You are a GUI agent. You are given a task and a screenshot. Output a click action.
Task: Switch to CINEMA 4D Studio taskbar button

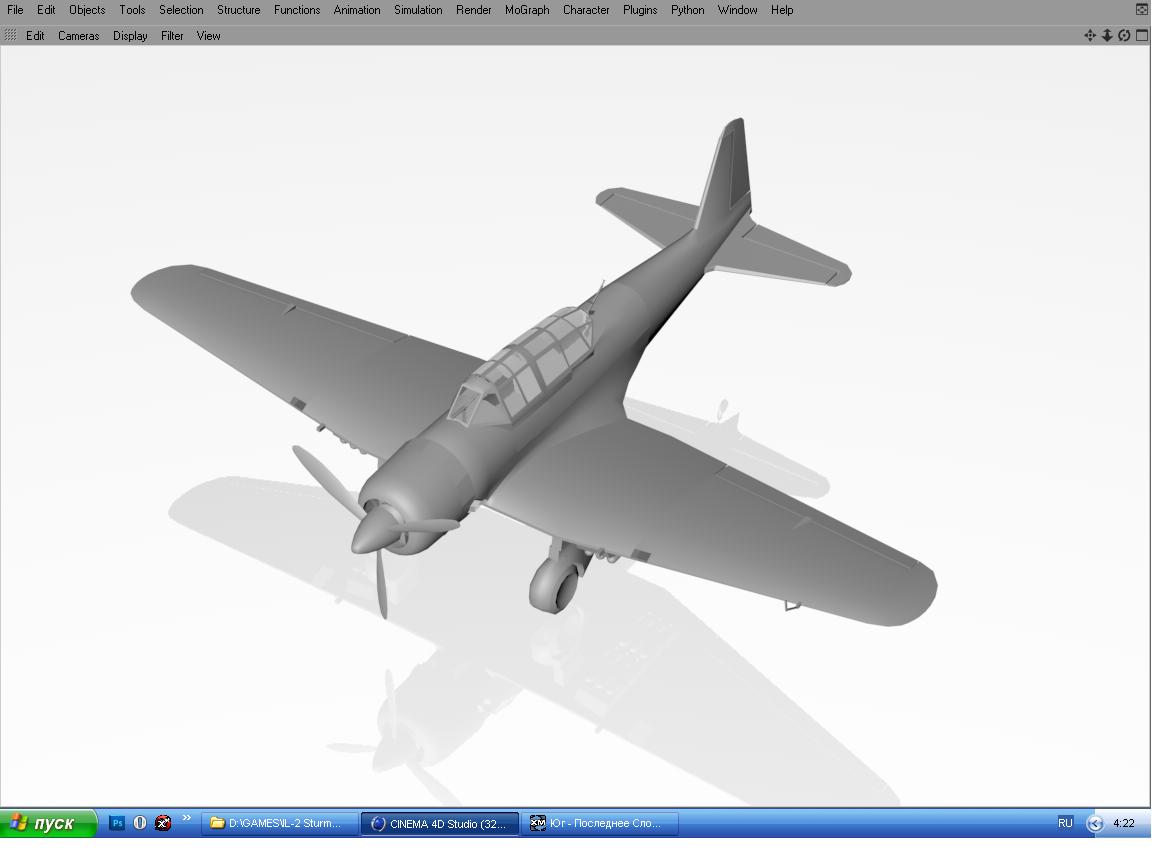click(x=439, y=823)
